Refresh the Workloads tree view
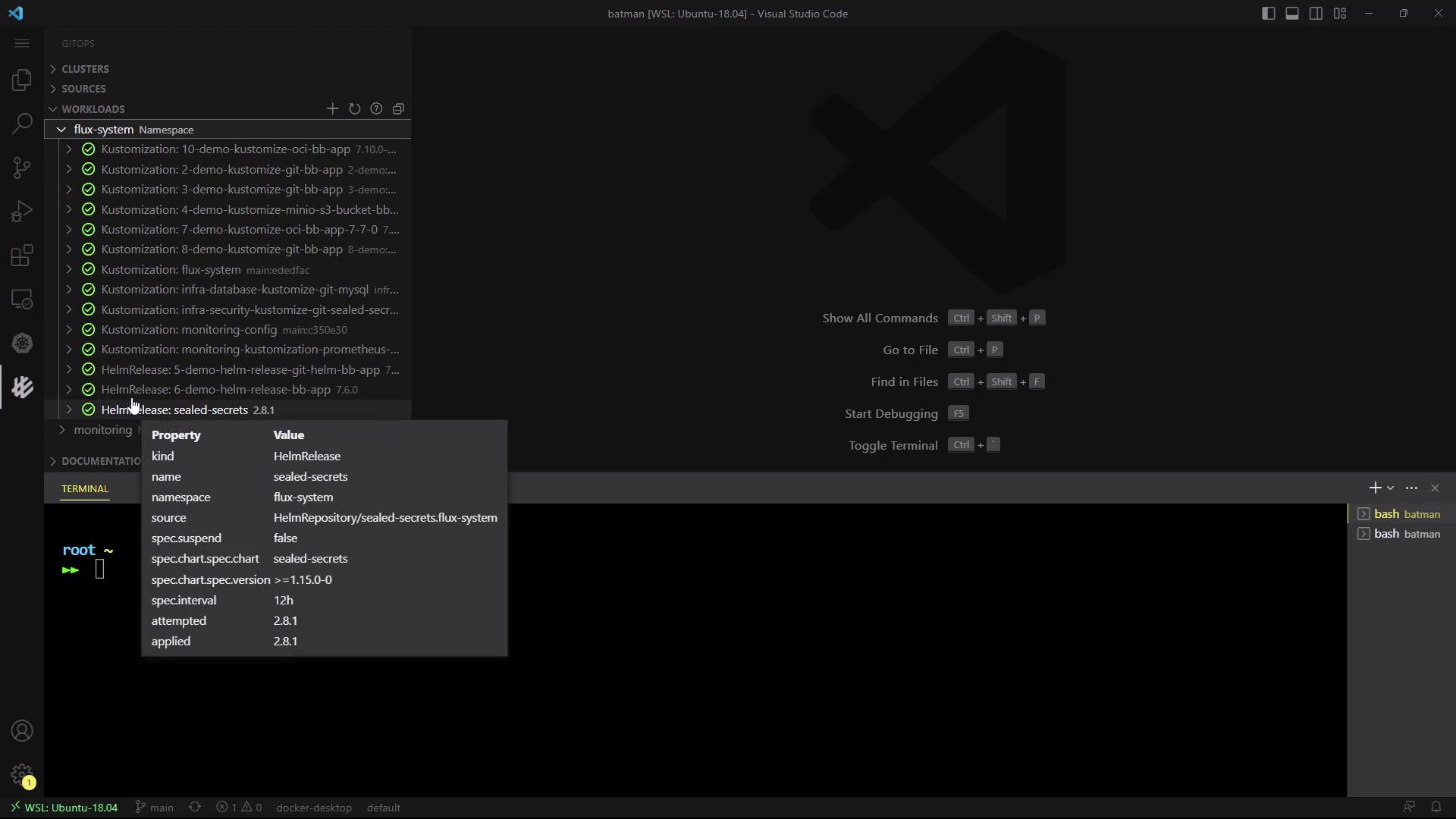 pyautogui.click(x=354, y=109)
